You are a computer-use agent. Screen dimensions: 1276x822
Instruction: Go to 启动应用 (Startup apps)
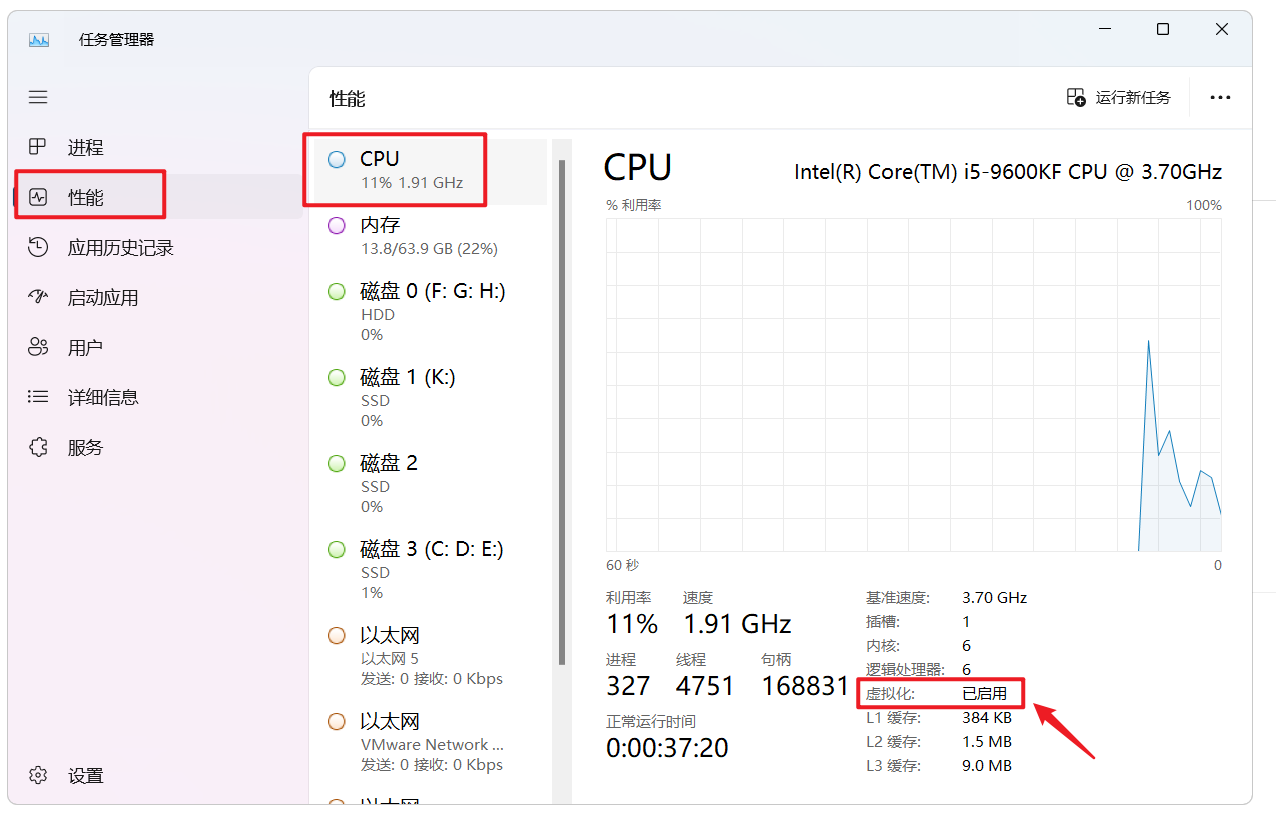tap(156, 297)
